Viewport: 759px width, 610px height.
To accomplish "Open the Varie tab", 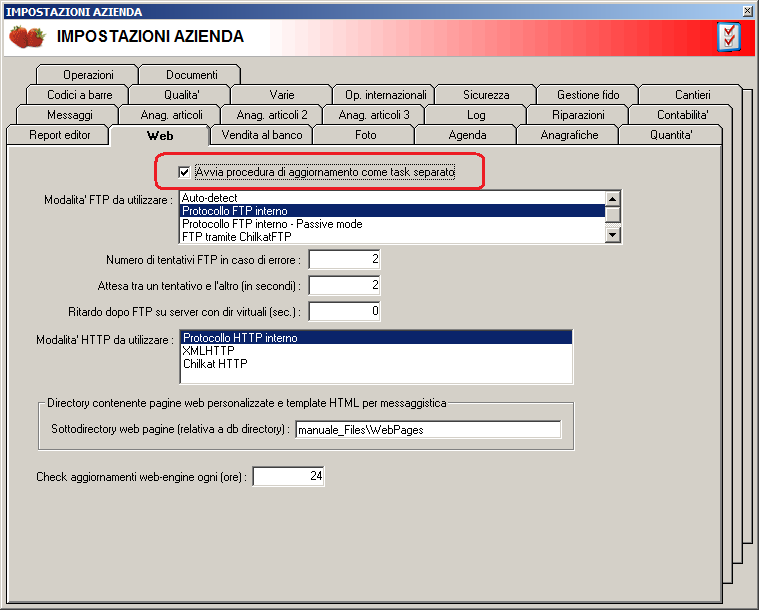I will pyautogui.click(x=282, y=95).
